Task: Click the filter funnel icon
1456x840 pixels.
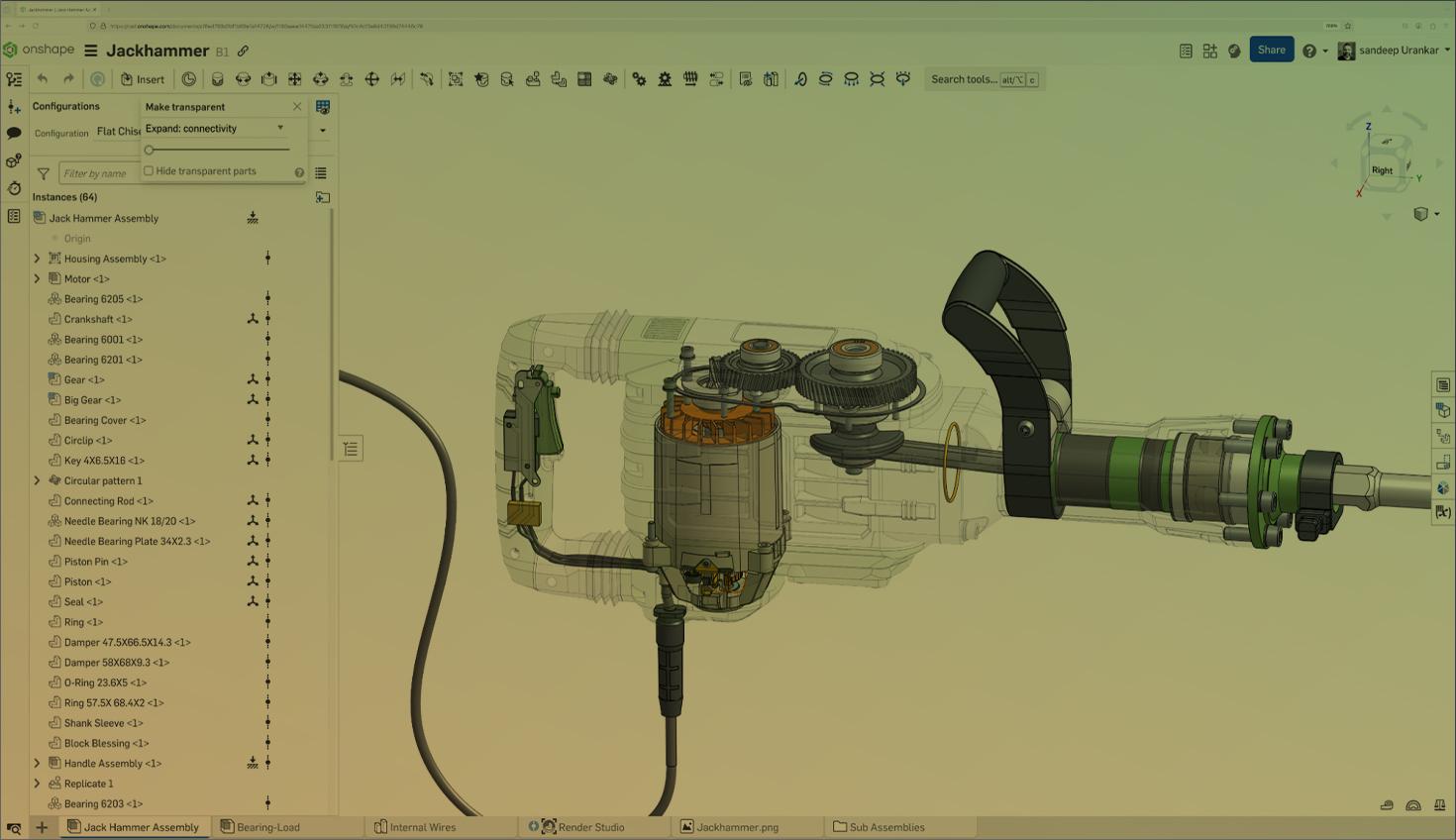Action: tap(44, 173)
